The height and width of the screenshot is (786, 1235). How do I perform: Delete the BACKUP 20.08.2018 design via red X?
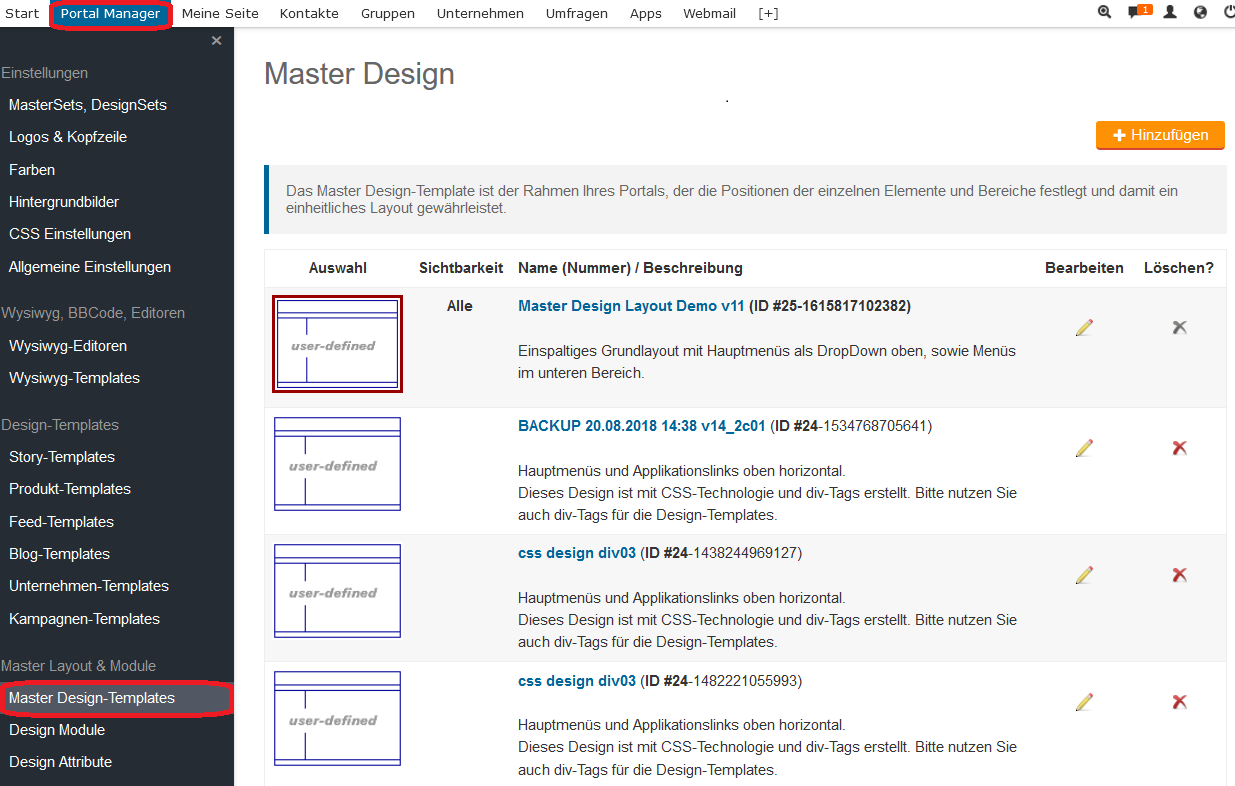pos(1179,448)
